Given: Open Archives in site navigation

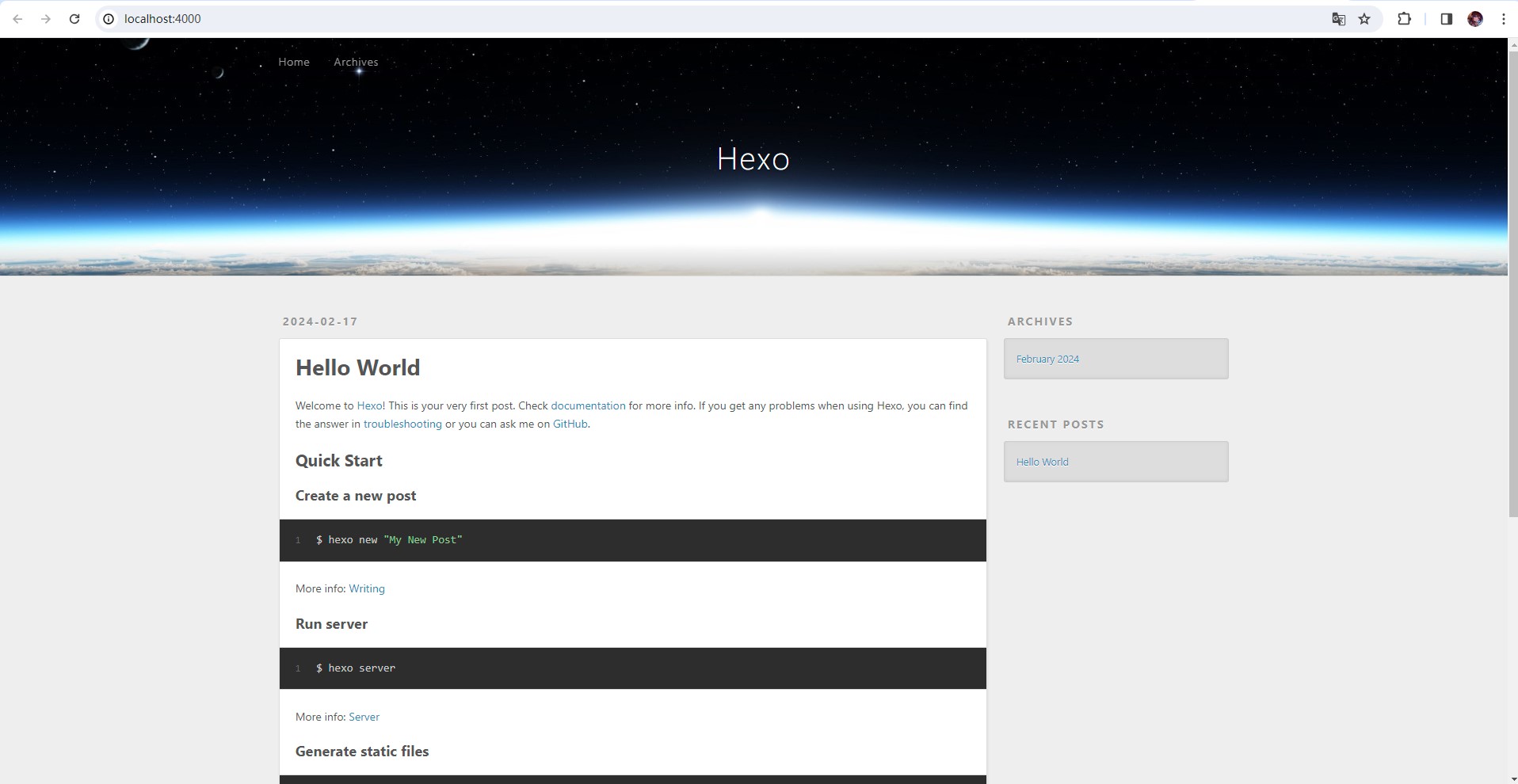Looking at the screenshot, I should 356,62.
